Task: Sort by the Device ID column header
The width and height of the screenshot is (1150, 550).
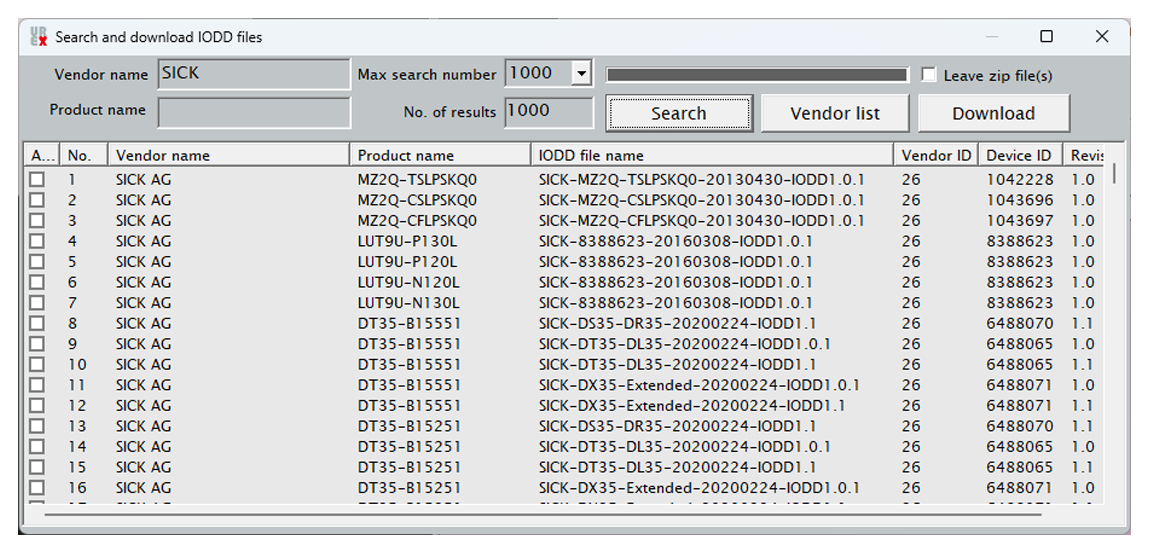Action: [x=1020, y=155]
